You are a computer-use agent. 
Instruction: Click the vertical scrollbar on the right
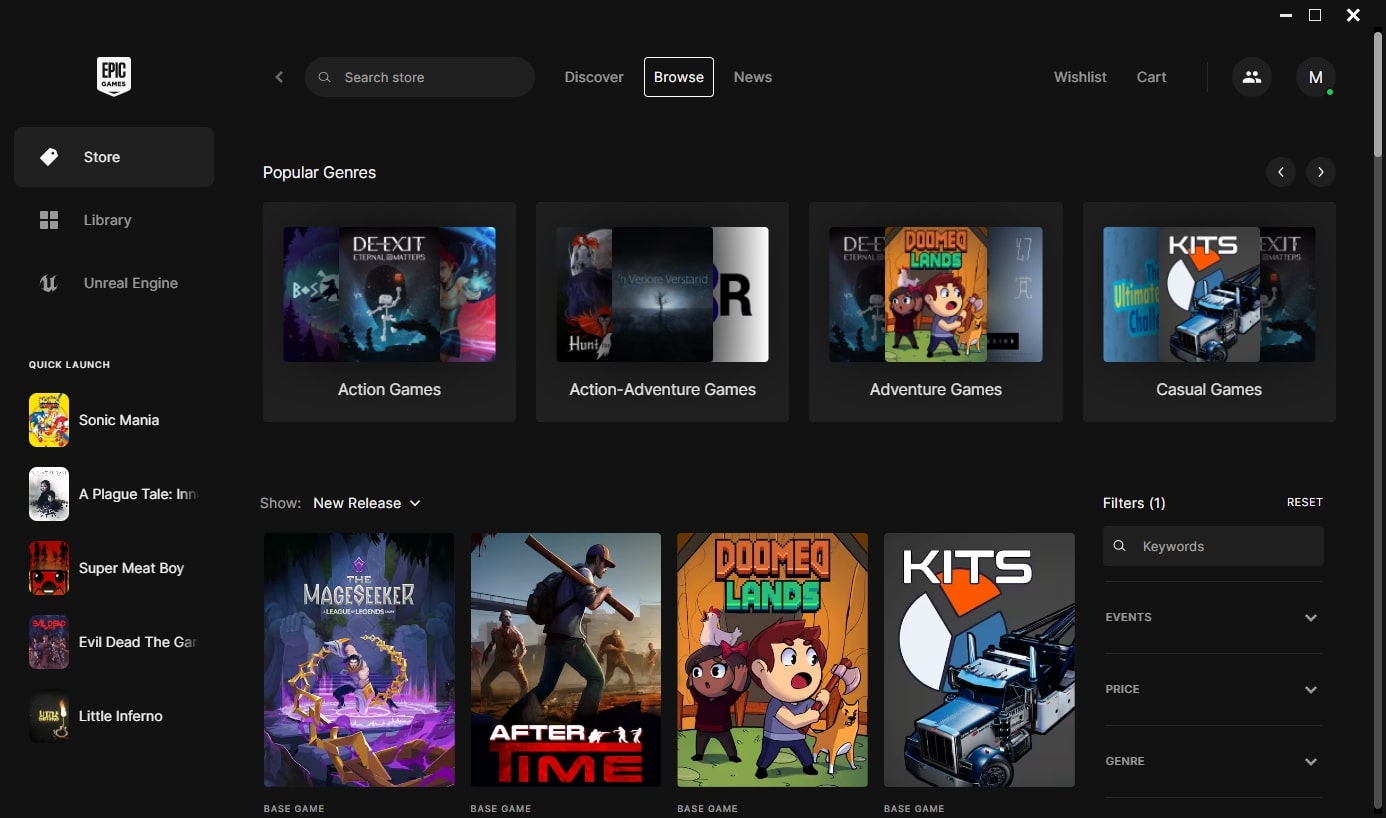[1378, 95]
